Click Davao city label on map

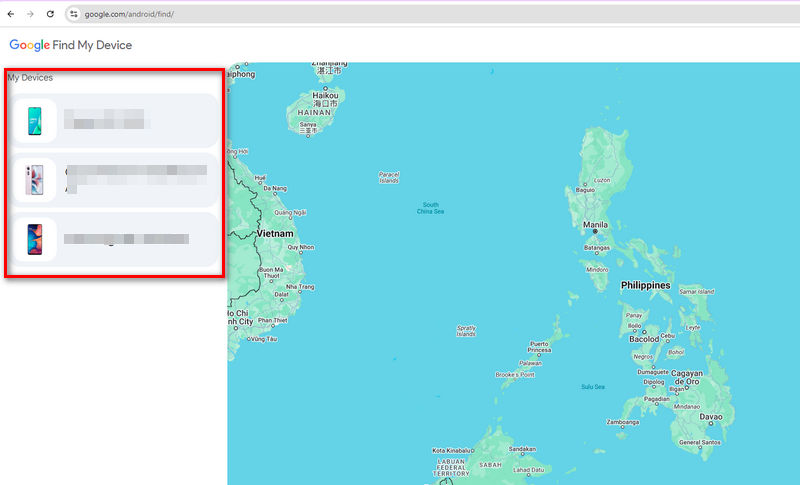point(711,417)
